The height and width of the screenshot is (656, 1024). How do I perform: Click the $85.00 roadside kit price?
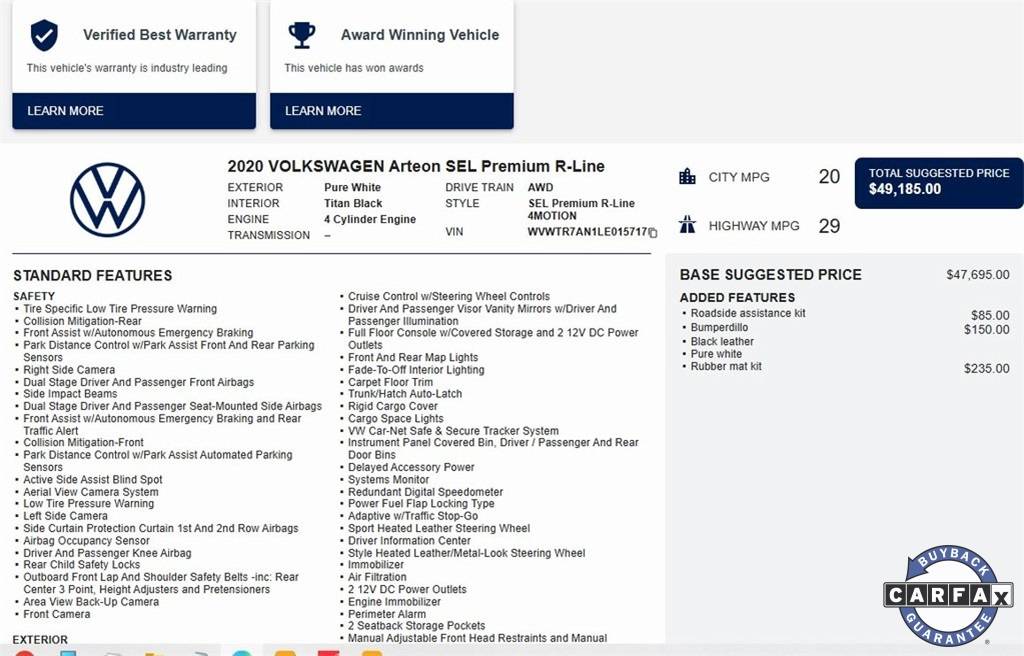click(990, 315)
